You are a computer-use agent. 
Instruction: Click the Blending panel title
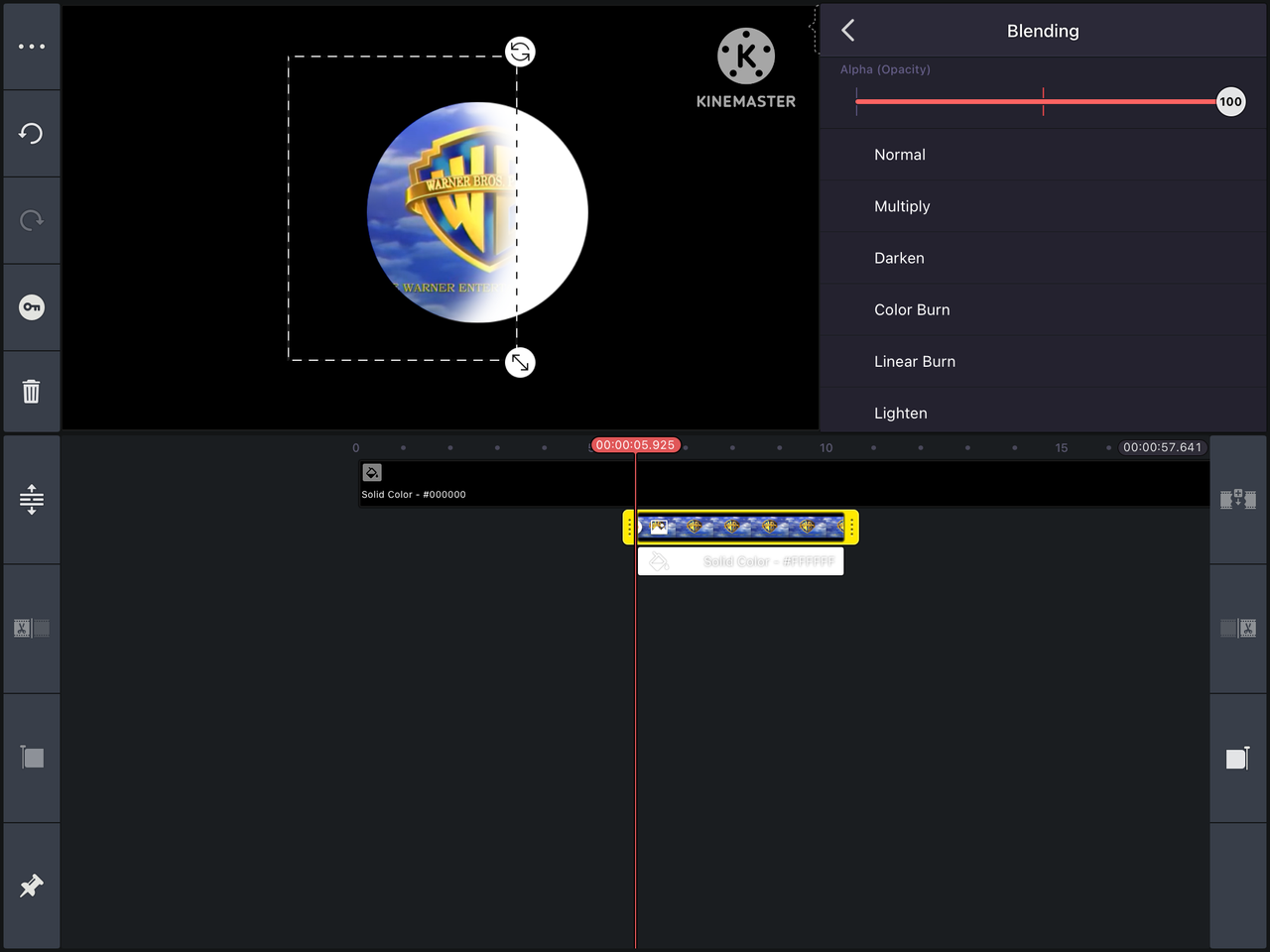pyautogui.click(x=1043, y=31)
